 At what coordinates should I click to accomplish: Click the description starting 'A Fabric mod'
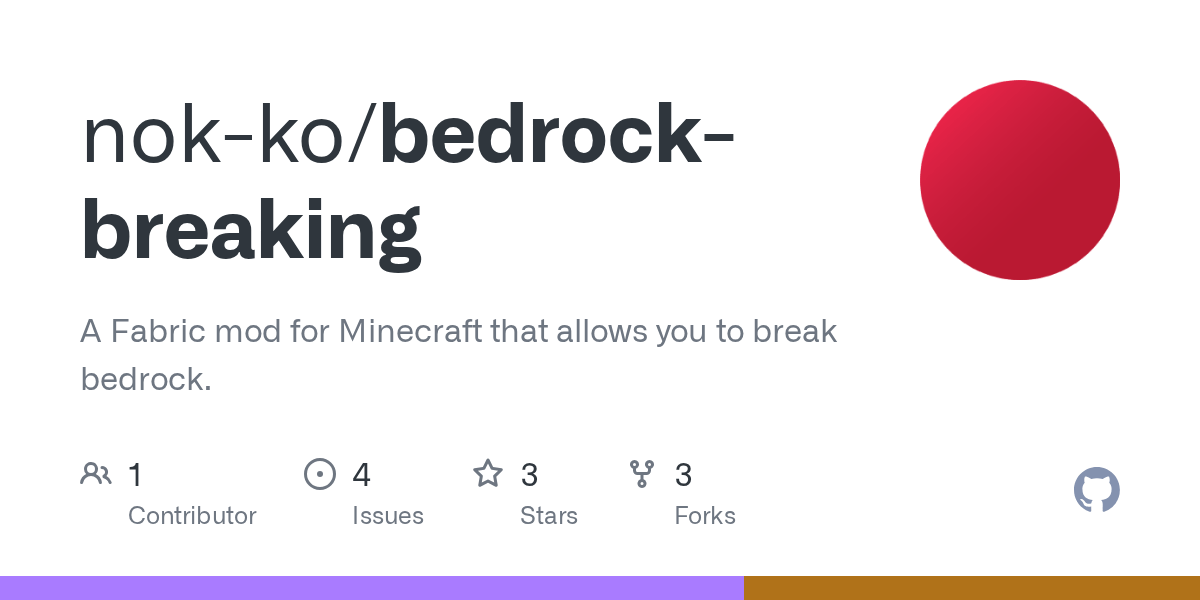[x=458, y=355]
